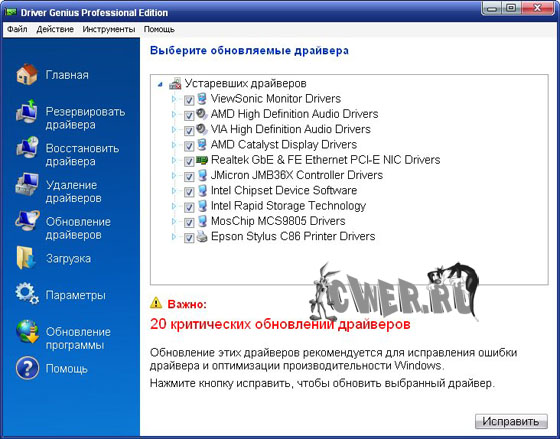Expand the AMD High Definition Audio node
The height and width of the screenshot is (439, 560).
coord(174,114)
